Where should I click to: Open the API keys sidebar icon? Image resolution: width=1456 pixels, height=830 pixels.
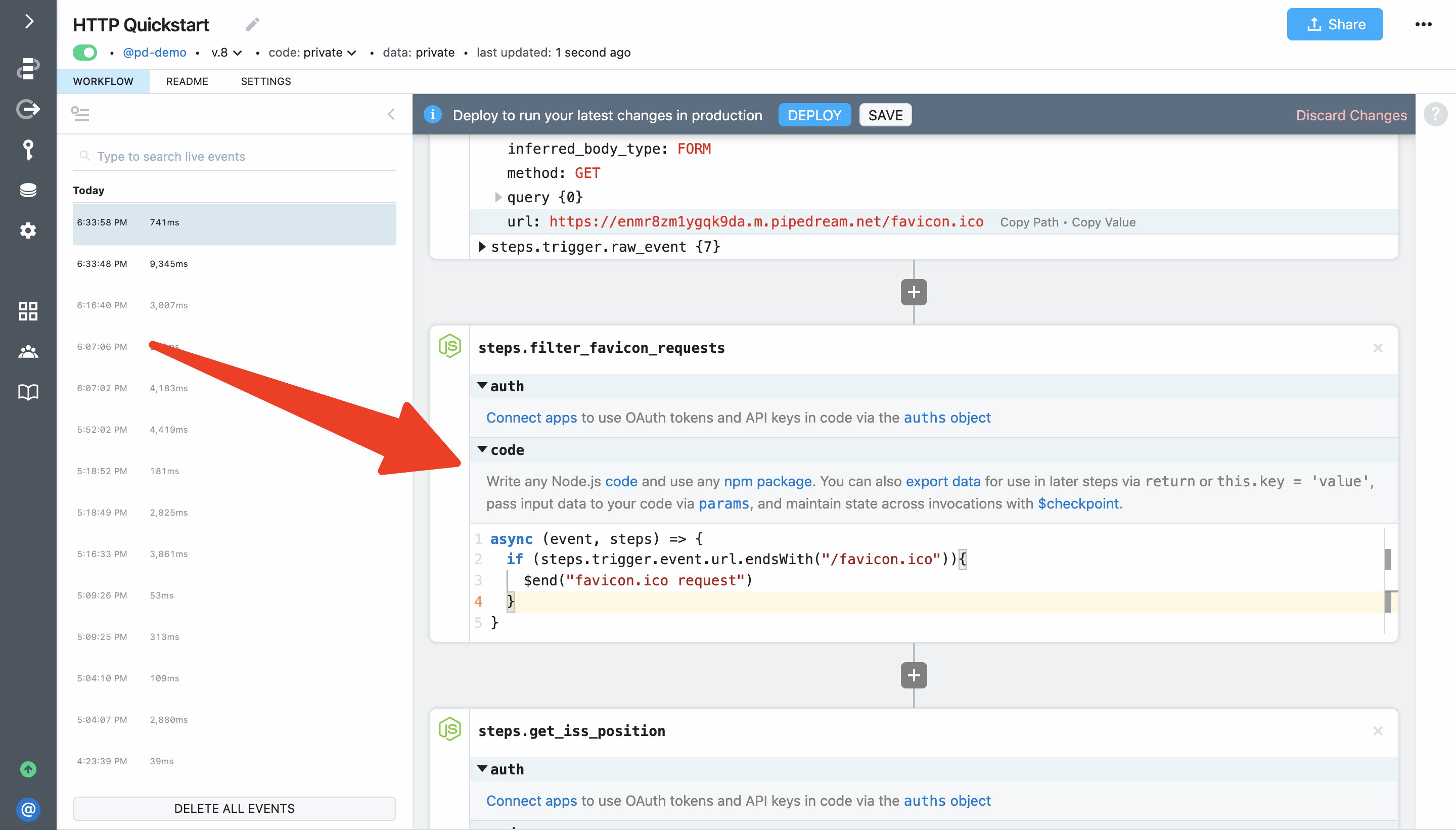pos(28,149)
